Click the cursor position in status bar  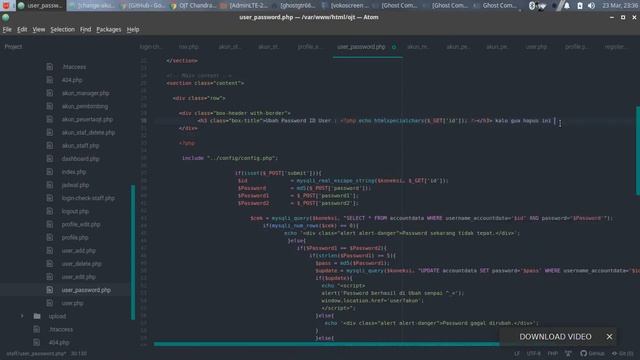(x=78, y=353)
